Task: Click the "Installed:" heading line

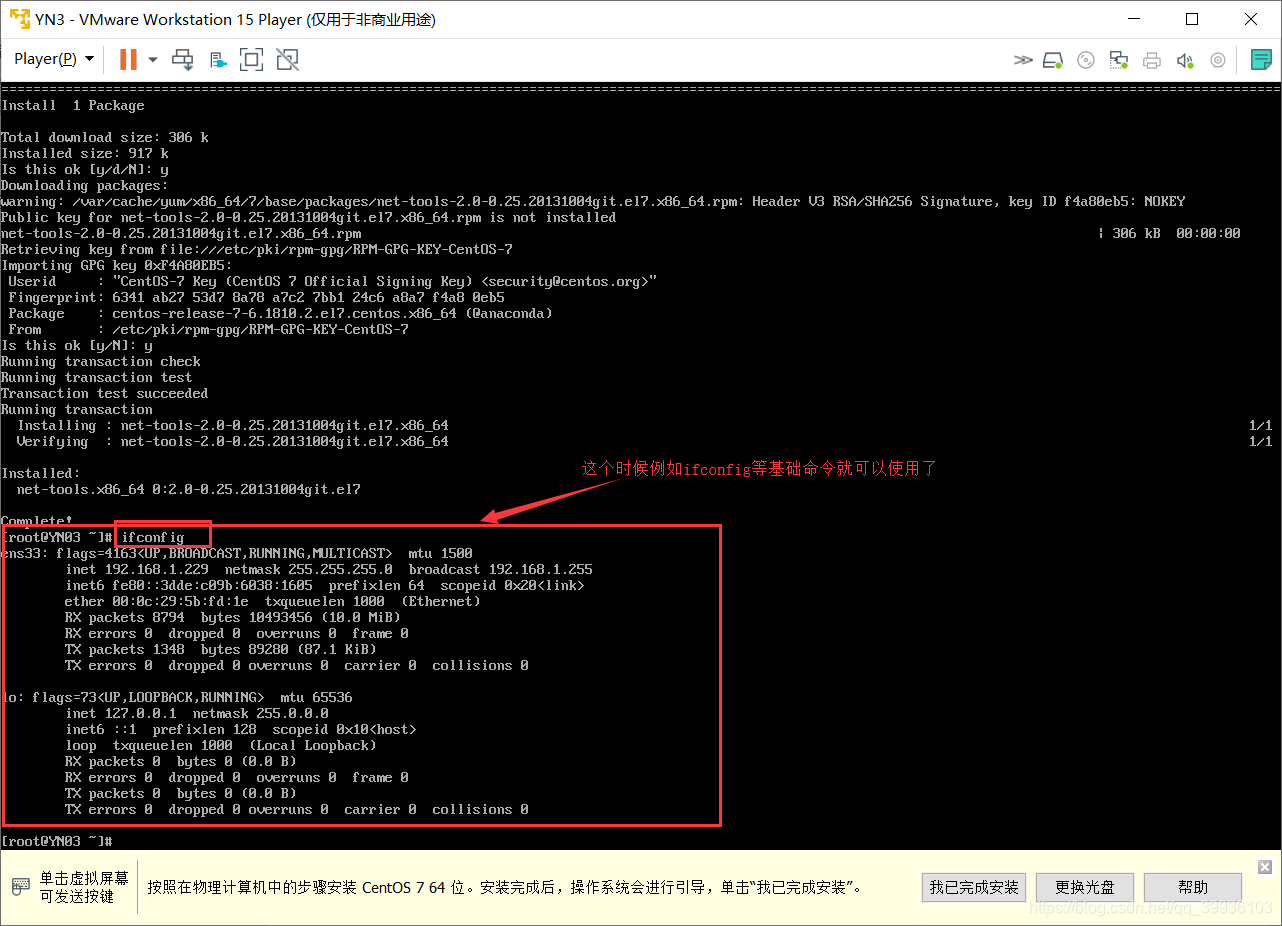Action: 41,473
